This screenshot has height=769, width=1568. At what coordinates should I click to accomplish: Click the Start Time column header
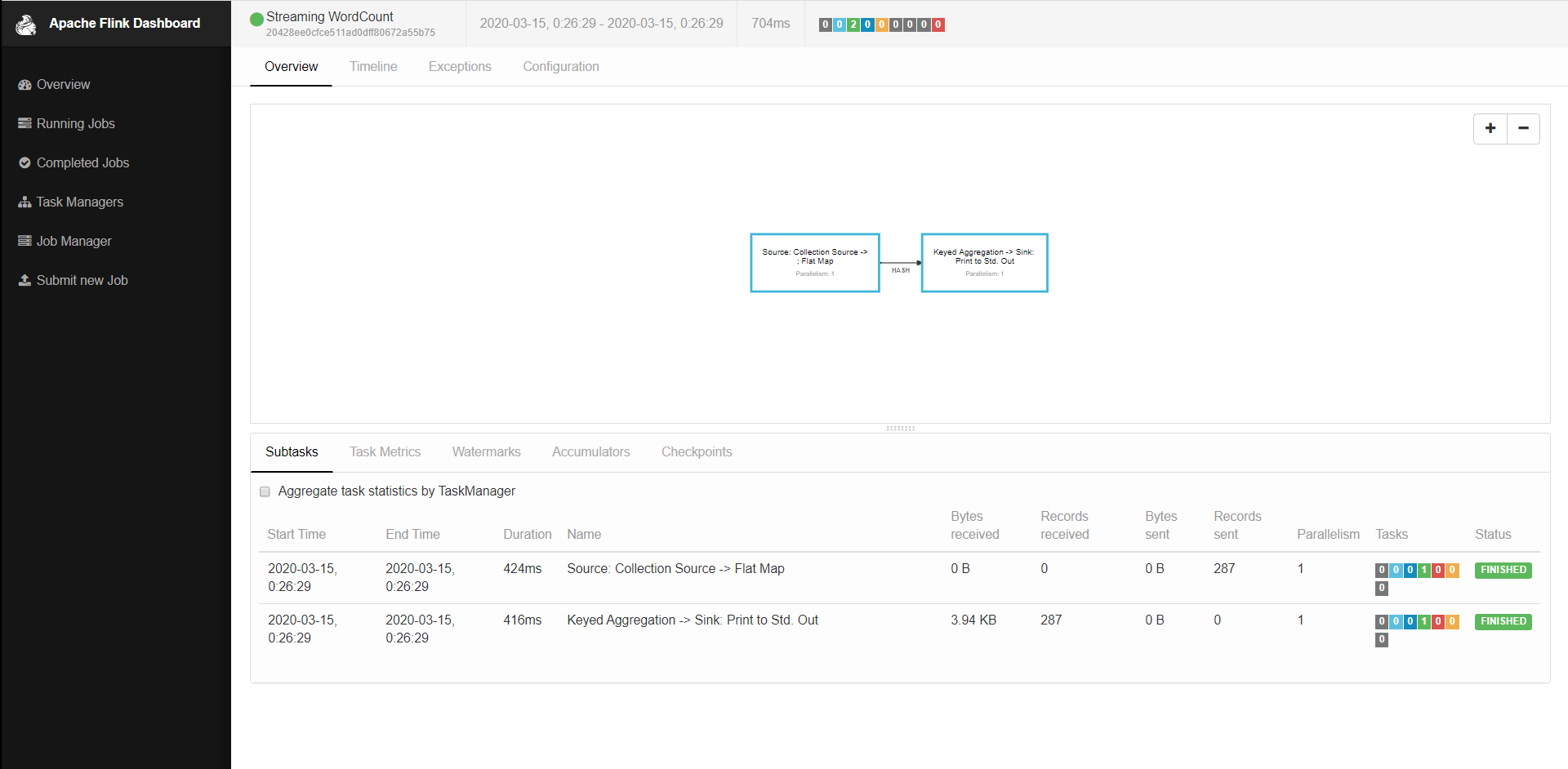[296, 535]
